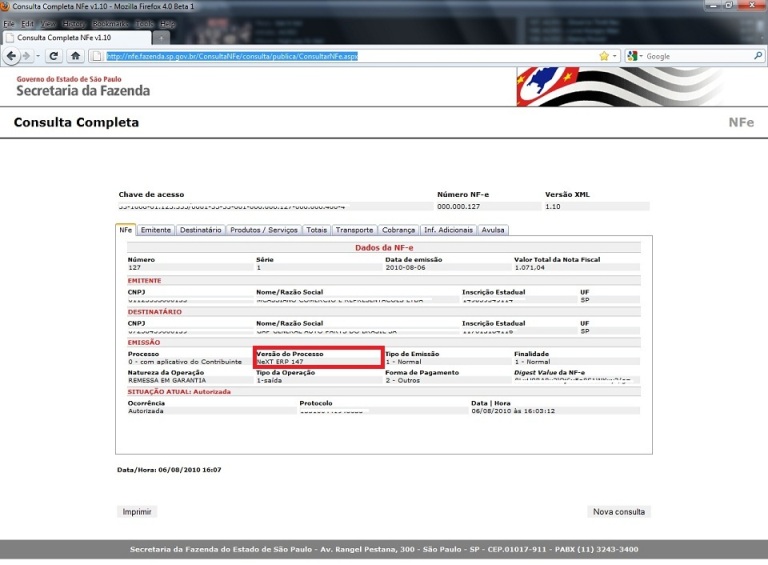Click the Autorizada ocorrência value

click(x=146, y=411)
